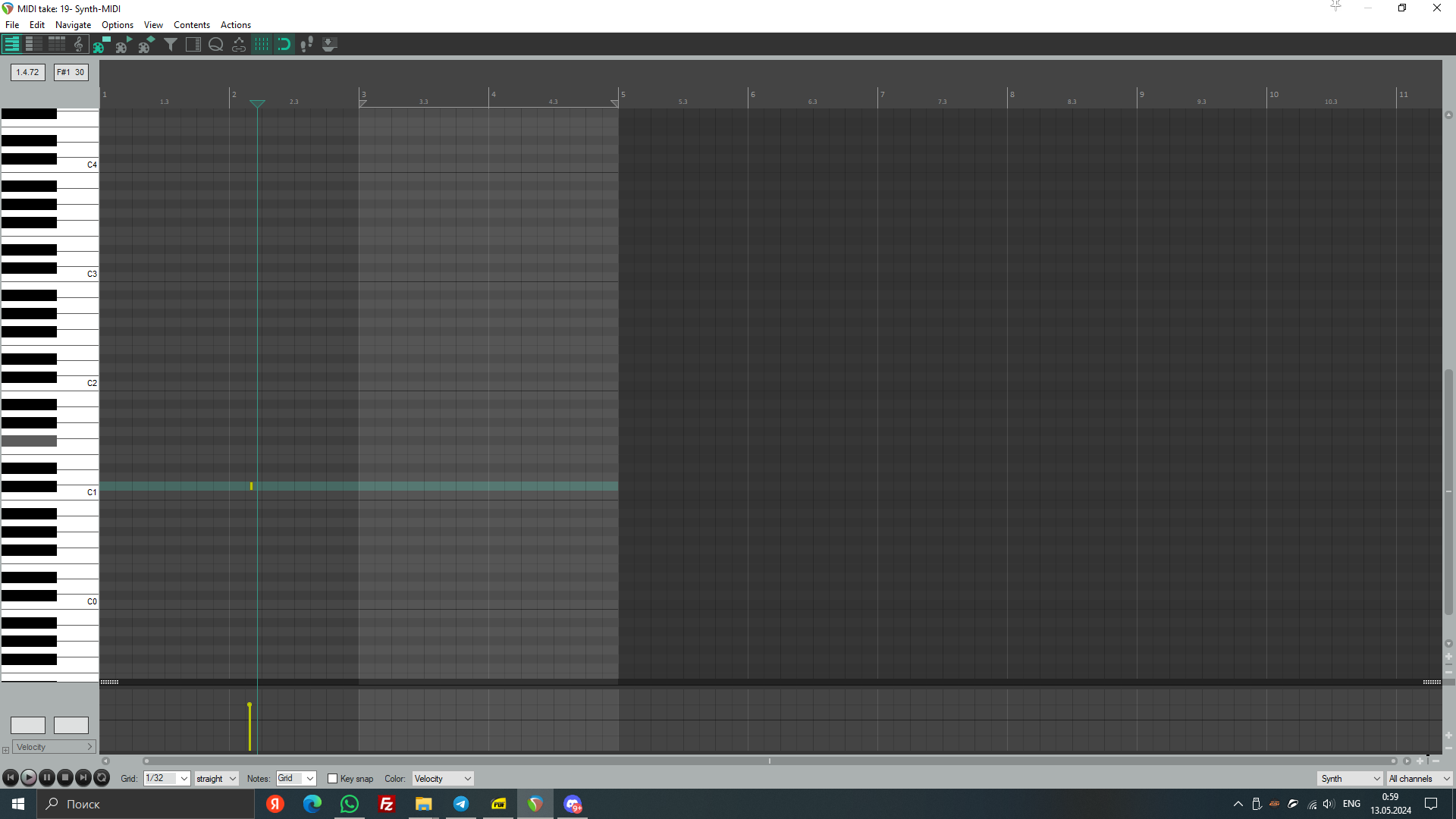Click the loop start marker at bar 3
1456x819 pixels.
click(x=362, y=102)
